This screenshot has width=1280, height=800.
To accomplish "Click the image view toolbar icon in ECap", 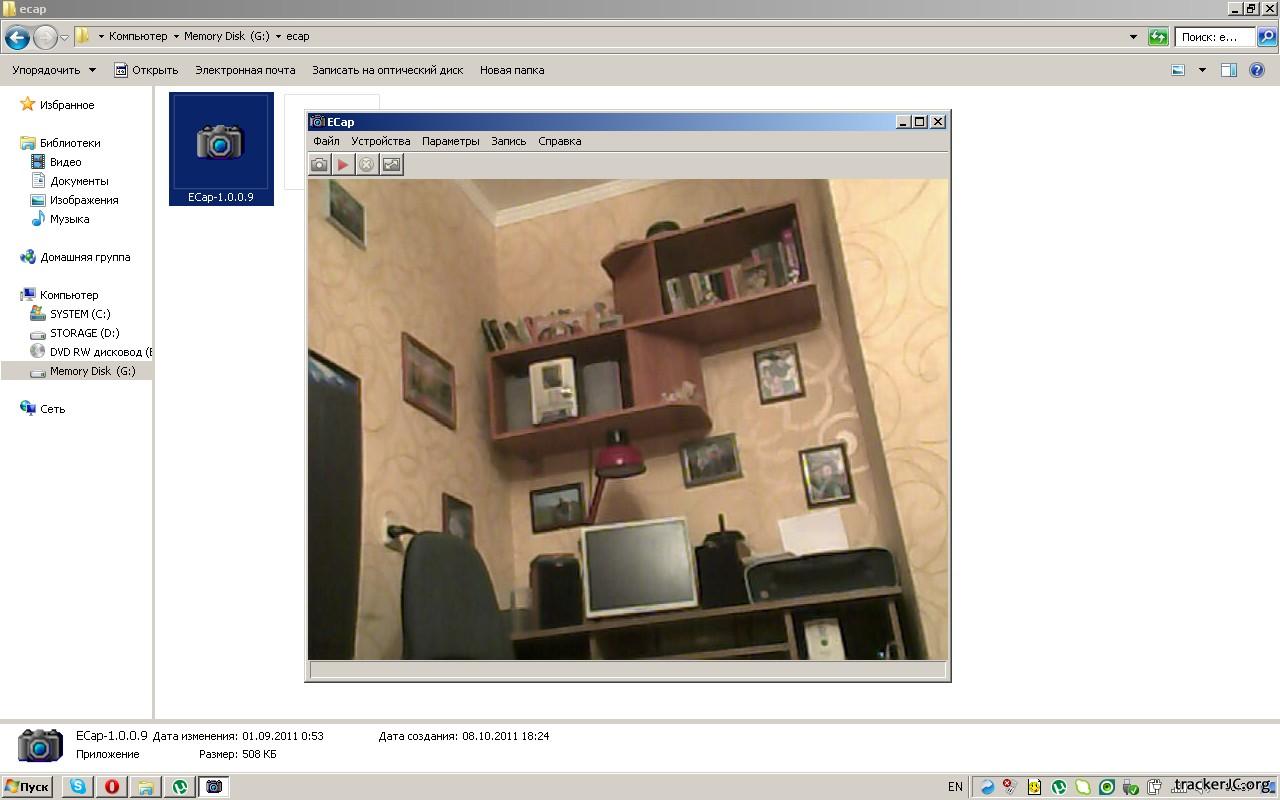I will coord(392,164).
